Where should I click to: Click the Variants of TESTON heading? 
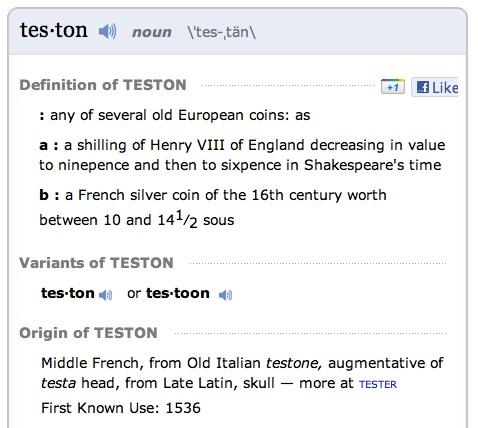(x=96, y=263)
